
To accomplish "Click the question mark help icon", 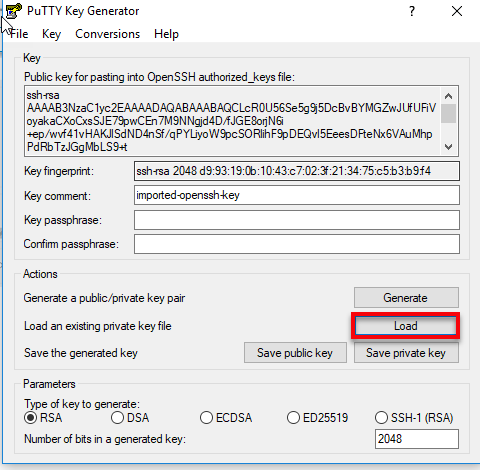I will [412, 11].
